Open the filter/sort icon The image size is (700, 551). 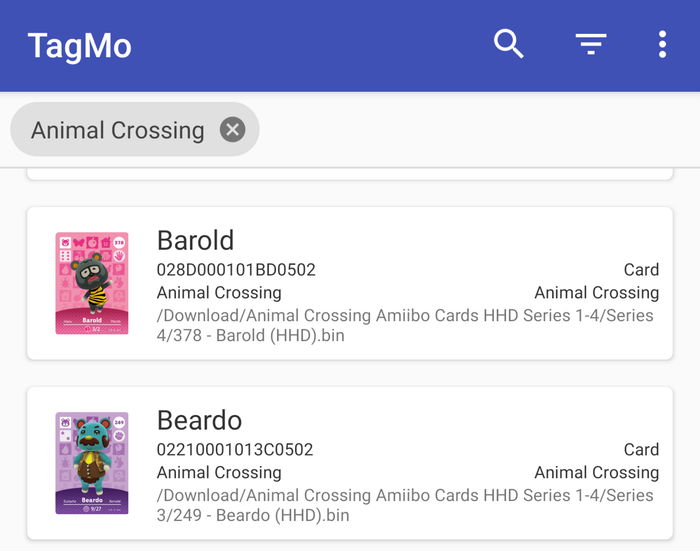tap(591, 44)
